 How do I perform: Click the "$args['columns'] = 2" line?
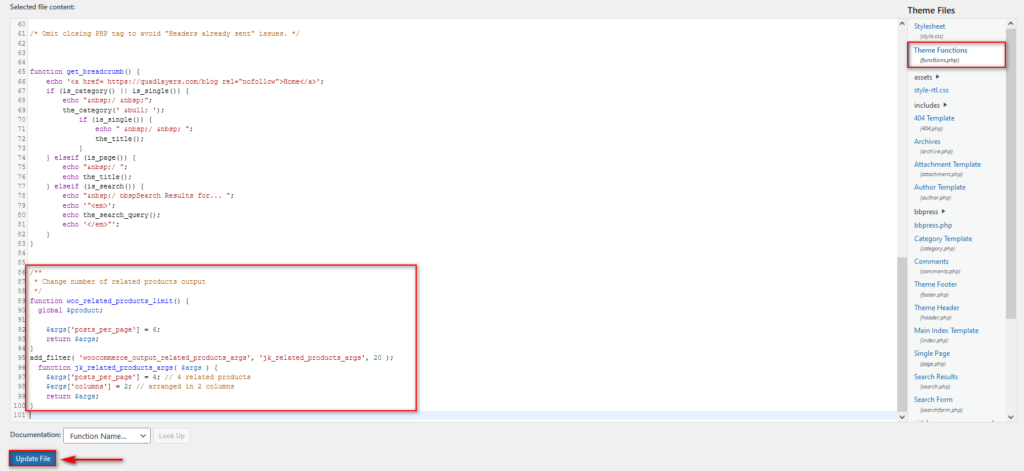click(x=140, y=387)
